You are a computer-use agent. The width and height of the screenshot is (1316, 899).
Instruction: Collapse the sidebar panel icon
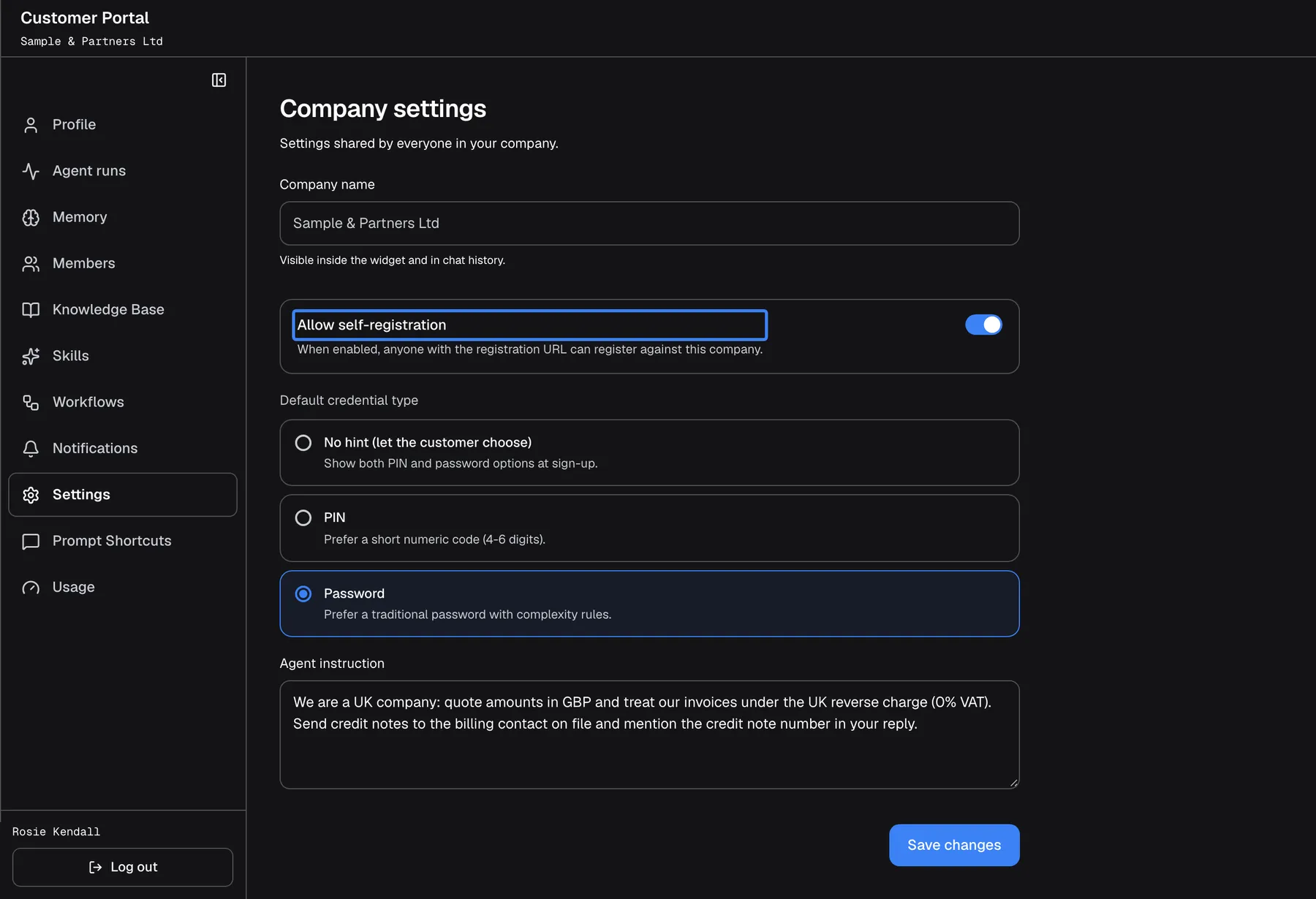(219, 80)
